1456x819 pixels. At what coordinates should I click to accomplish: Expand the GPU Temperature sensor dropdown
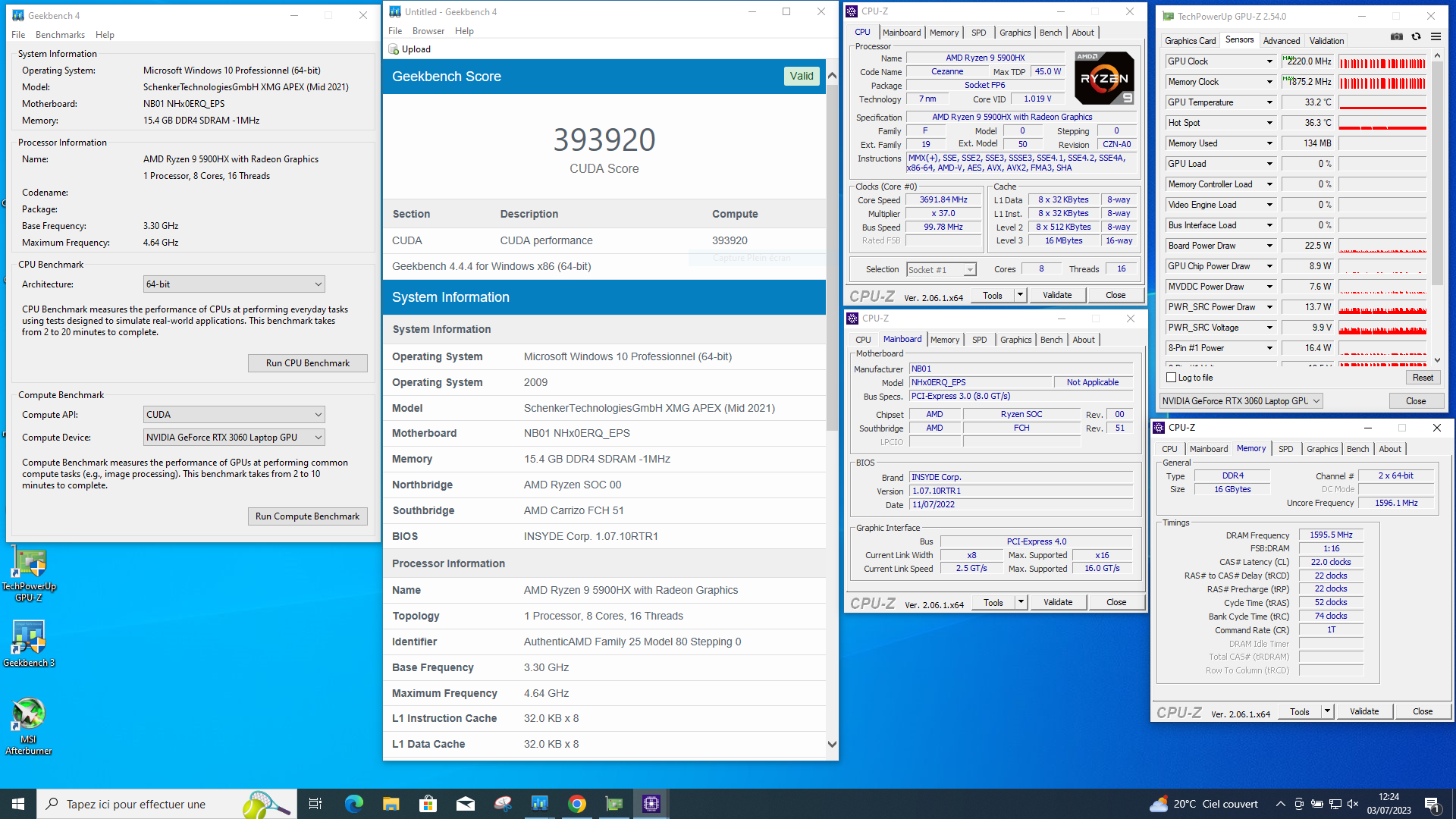(1269, 102)
